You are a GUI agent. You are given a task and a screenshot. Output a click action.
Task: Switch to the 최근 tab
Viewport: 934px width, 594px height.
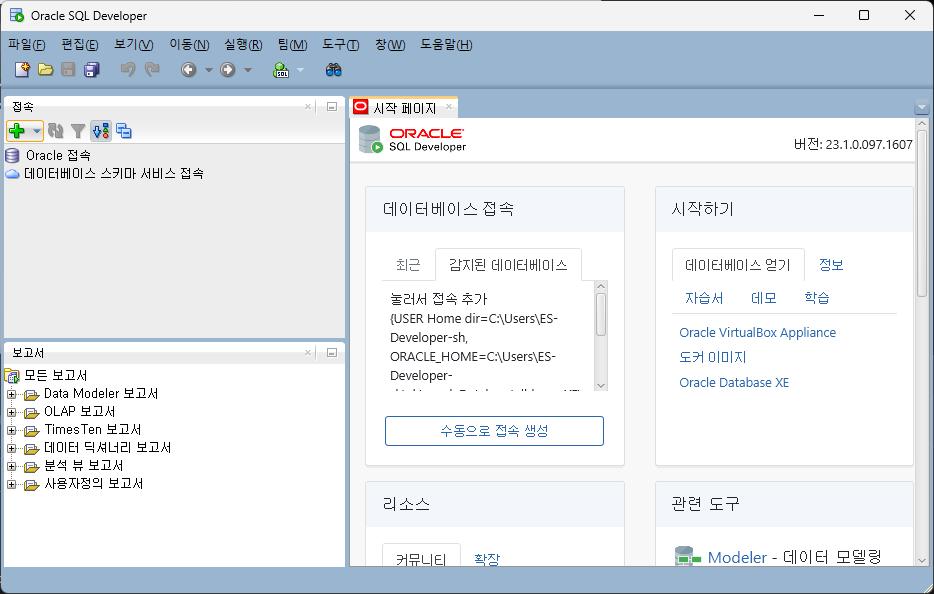[x=408, y=265]
